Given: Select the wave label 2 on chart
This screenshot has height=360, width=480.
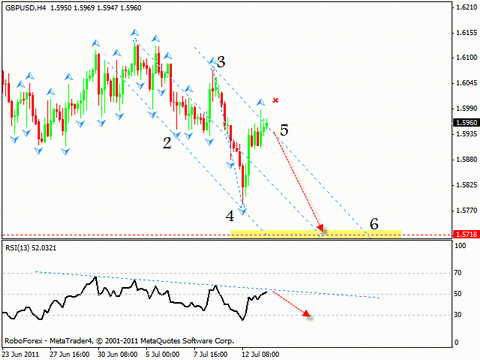Looking at the screenshot, I should point(167,143).
